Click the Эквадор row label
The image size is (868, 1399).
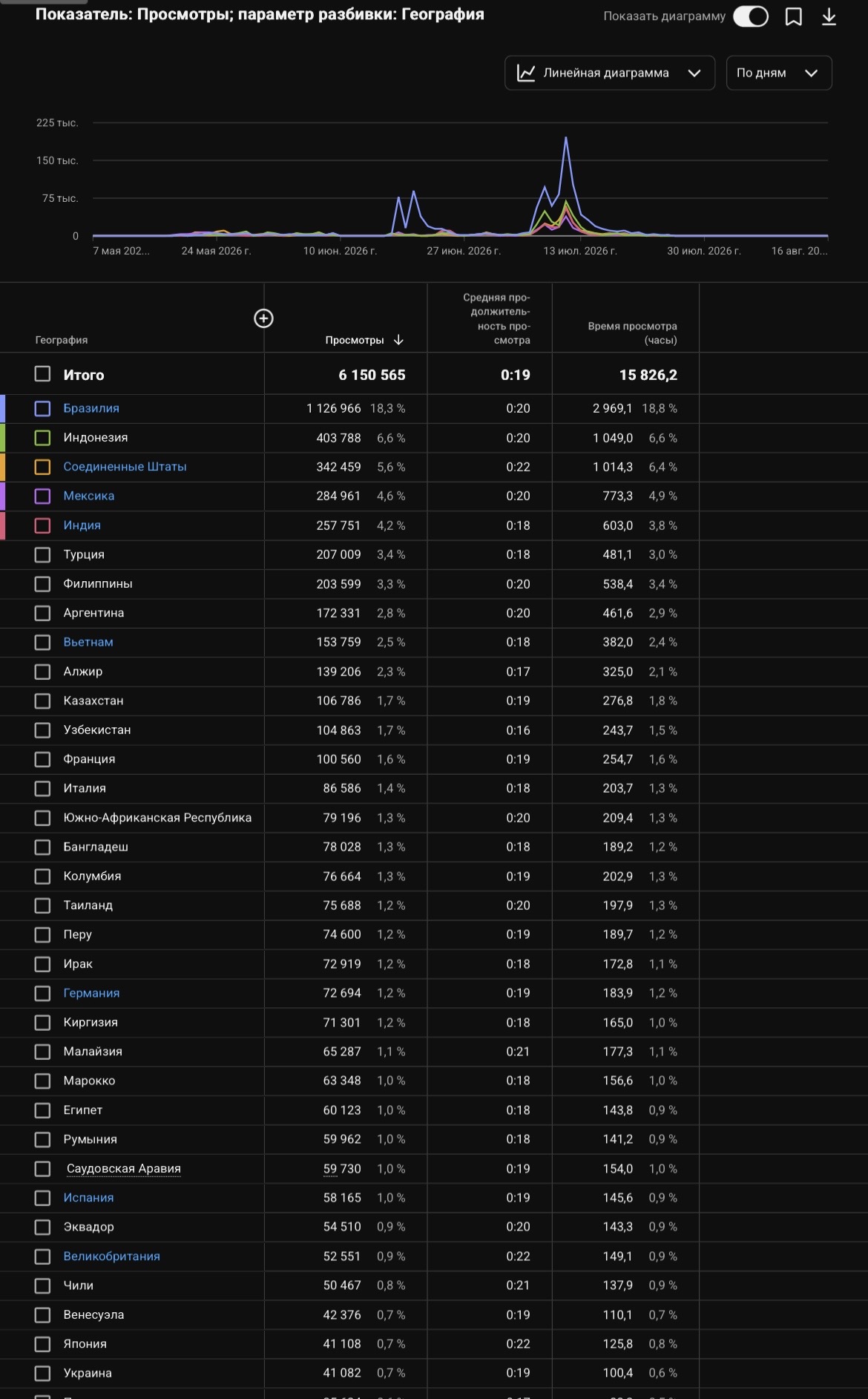(89, 1227)
